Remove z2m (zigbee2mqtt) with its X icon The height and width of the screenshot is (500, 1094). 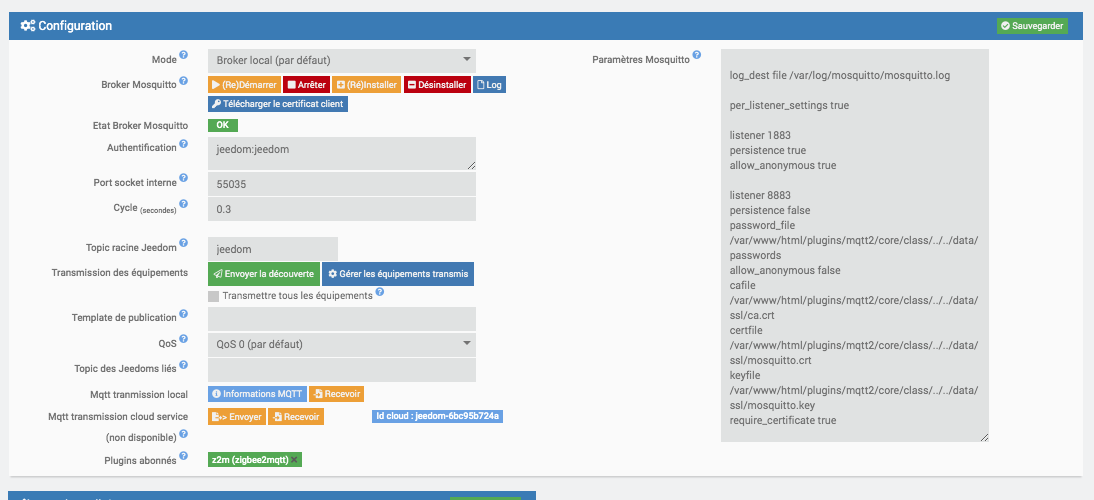pyautogui.click(x=294, y=460)
